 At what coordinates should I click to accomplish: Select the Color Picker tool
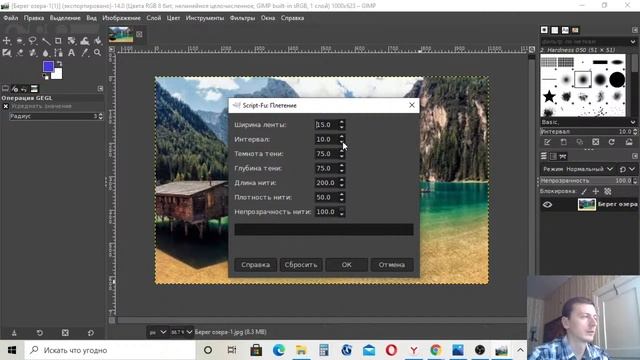[x=85, y=53]
